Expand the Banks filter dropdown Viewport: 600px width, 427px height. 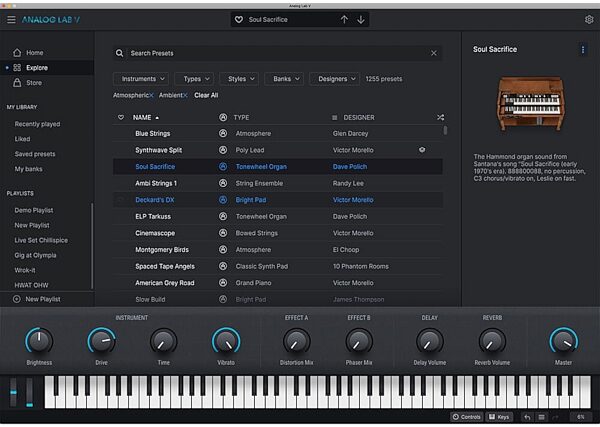284,79
